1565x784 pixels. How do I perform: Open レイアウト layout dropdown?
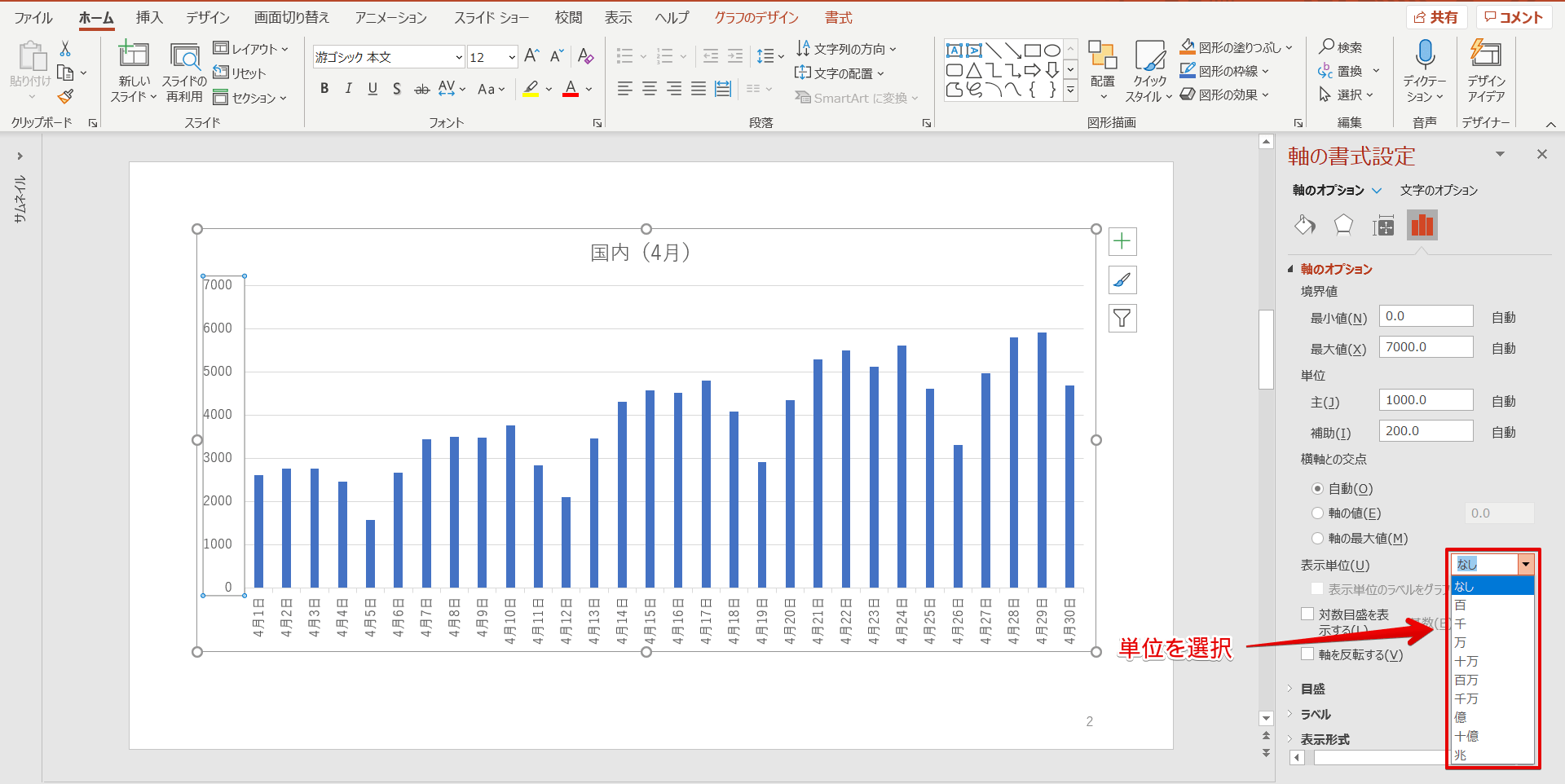coord(251,49)
